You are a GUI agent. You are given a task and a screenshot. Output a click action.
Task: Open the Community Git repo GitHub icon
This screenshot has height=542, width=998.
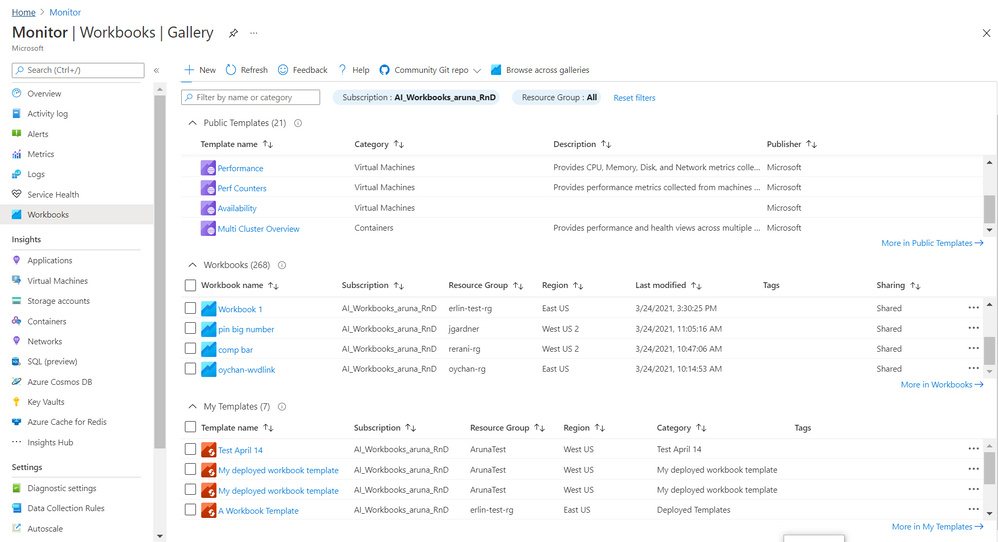[x=384, y=70]
